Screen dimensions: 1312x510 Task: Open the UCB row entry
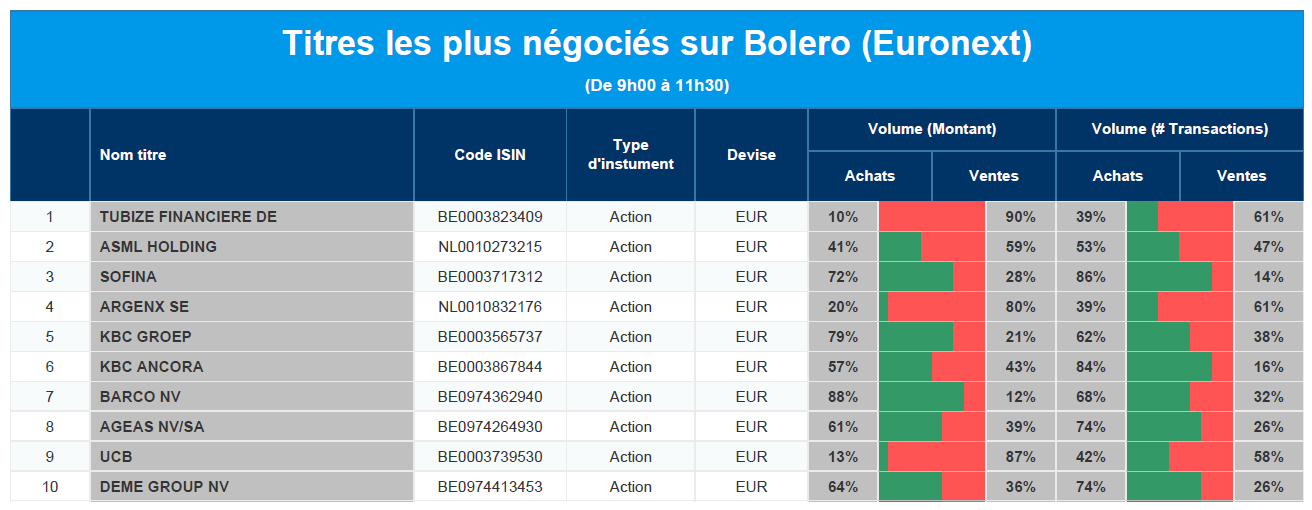pyautogui.click(x=116, y=457)
